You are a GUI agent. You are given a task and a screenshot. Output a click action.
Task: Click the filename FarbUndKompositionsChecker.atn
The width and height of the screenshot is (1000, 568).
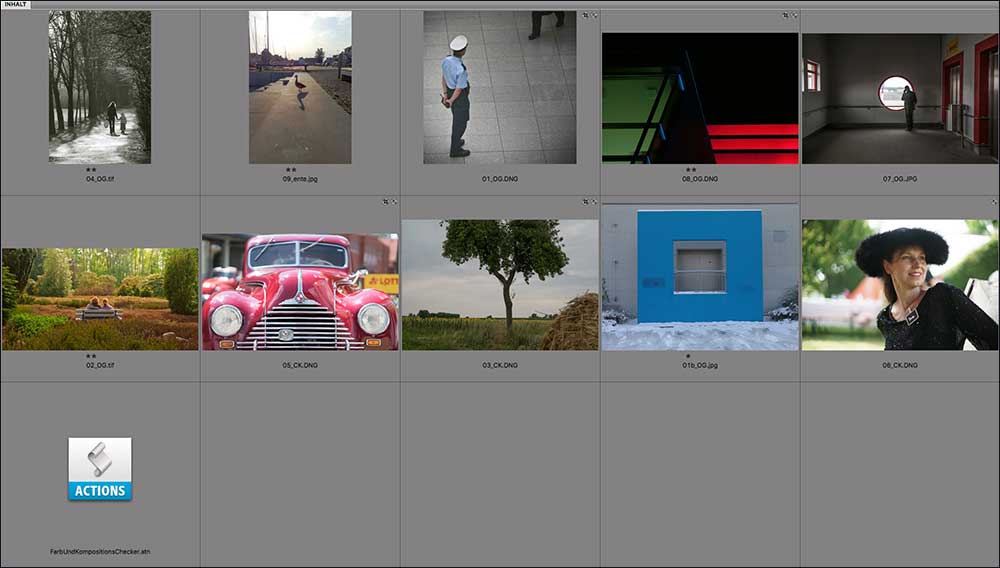(x=100, y=551)
